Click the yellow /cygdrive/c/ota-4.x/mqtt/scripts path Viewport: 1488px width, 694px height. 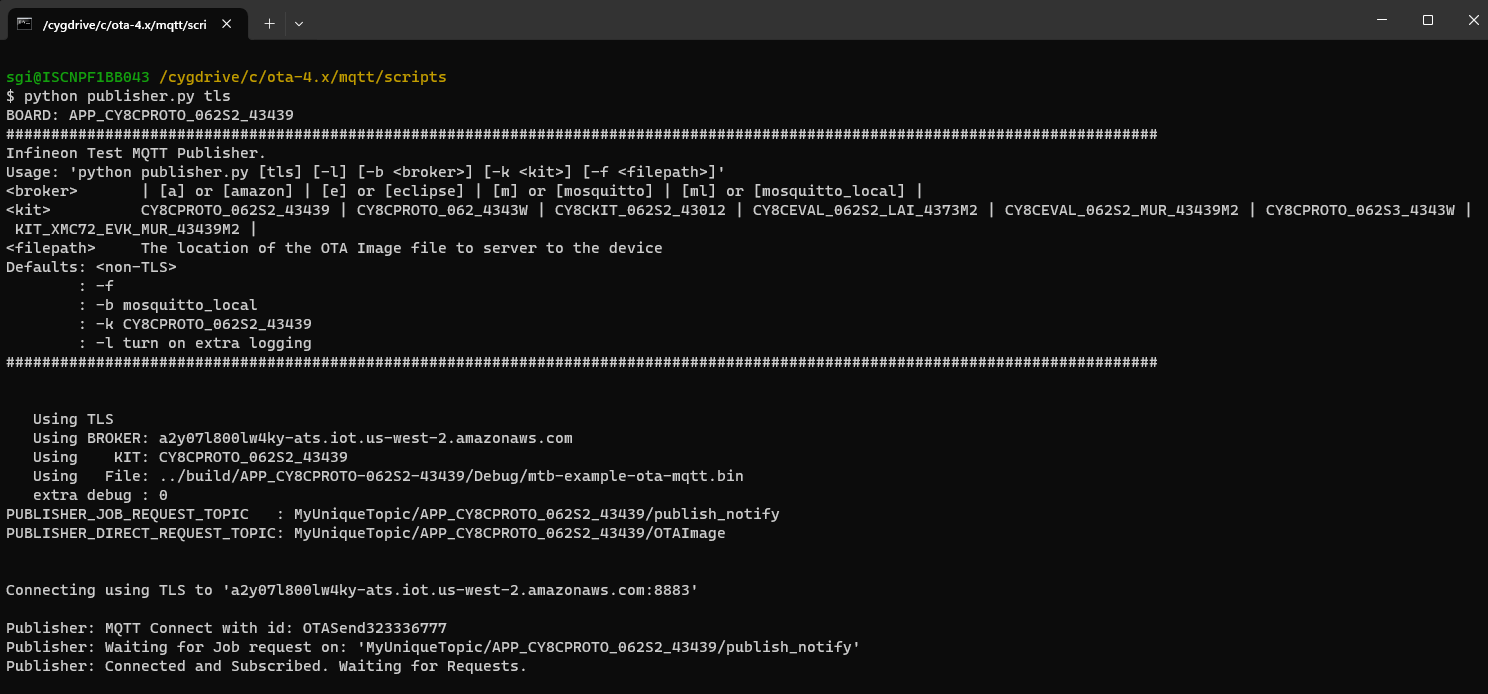coord(302,77)
